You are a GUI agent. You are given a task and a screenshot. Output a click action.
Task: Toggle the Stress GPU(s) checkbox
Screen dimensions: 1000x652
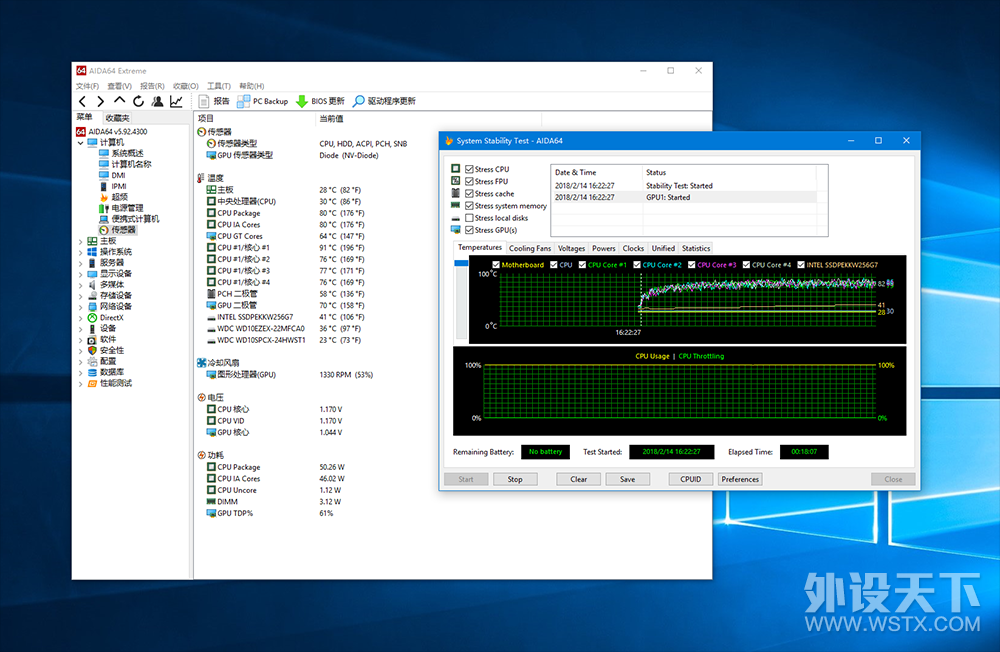point(469,230)
